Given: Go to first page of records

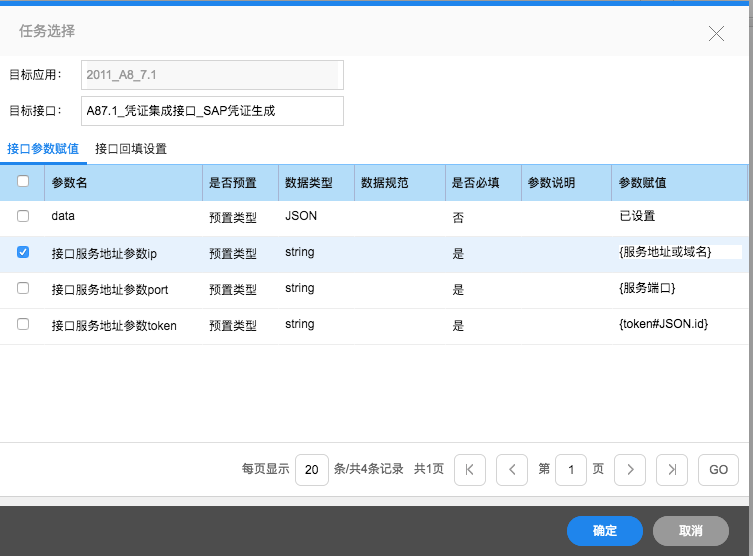Looking at the screenshot, I should 470,469.
